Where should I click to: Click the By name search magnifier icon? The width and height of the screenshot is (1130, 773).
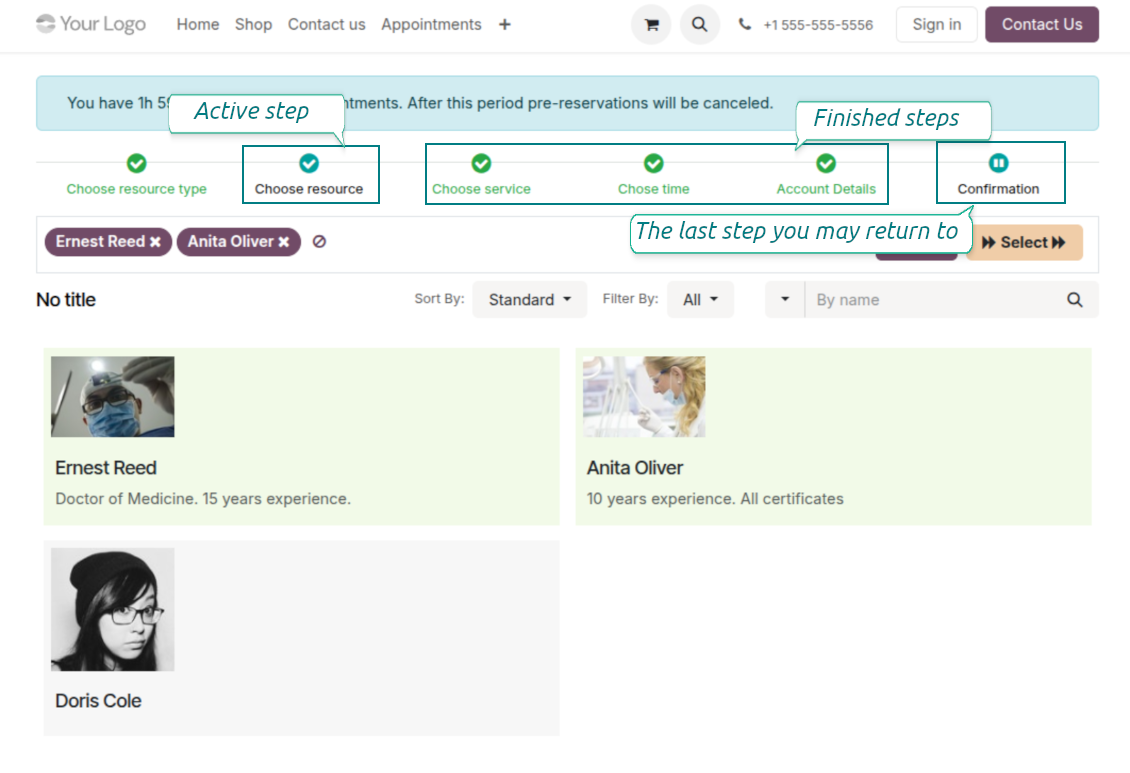1074,300
